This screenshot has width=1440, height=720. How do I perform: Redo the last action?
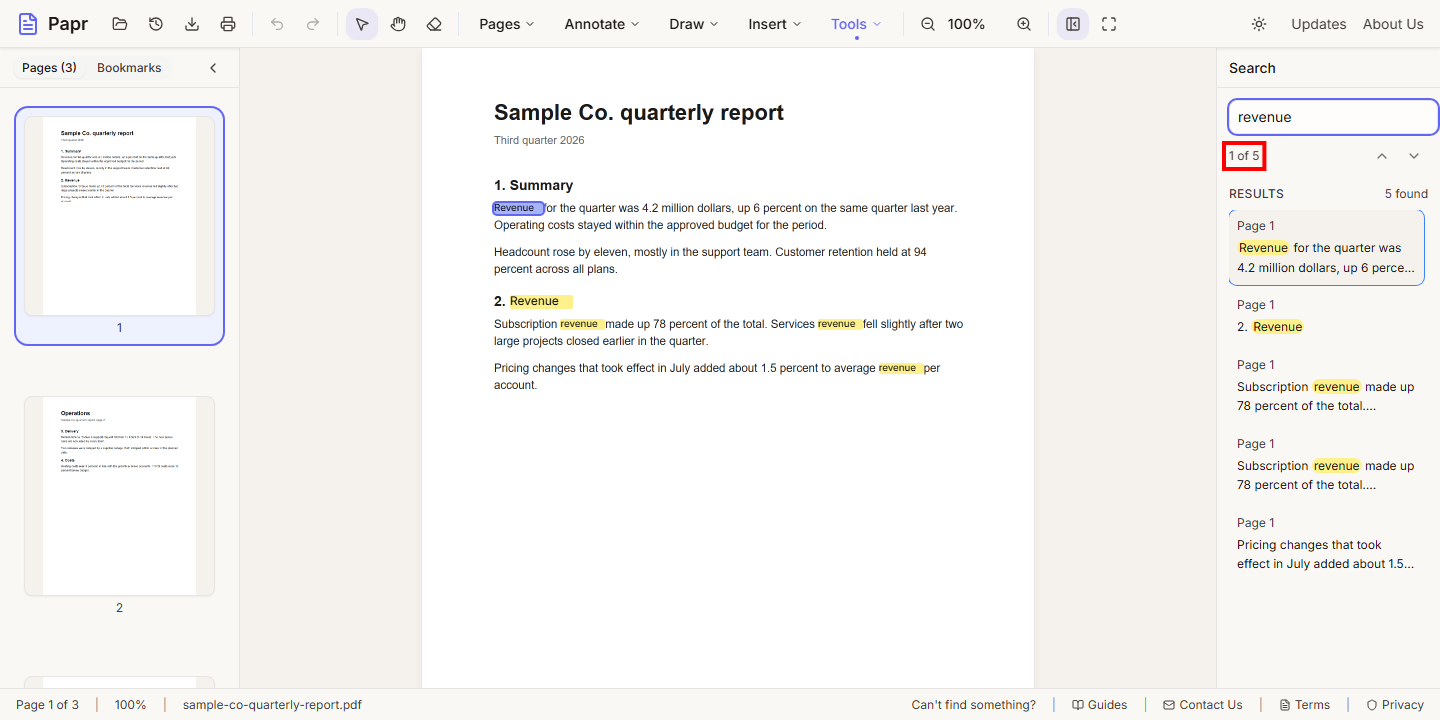313,24
